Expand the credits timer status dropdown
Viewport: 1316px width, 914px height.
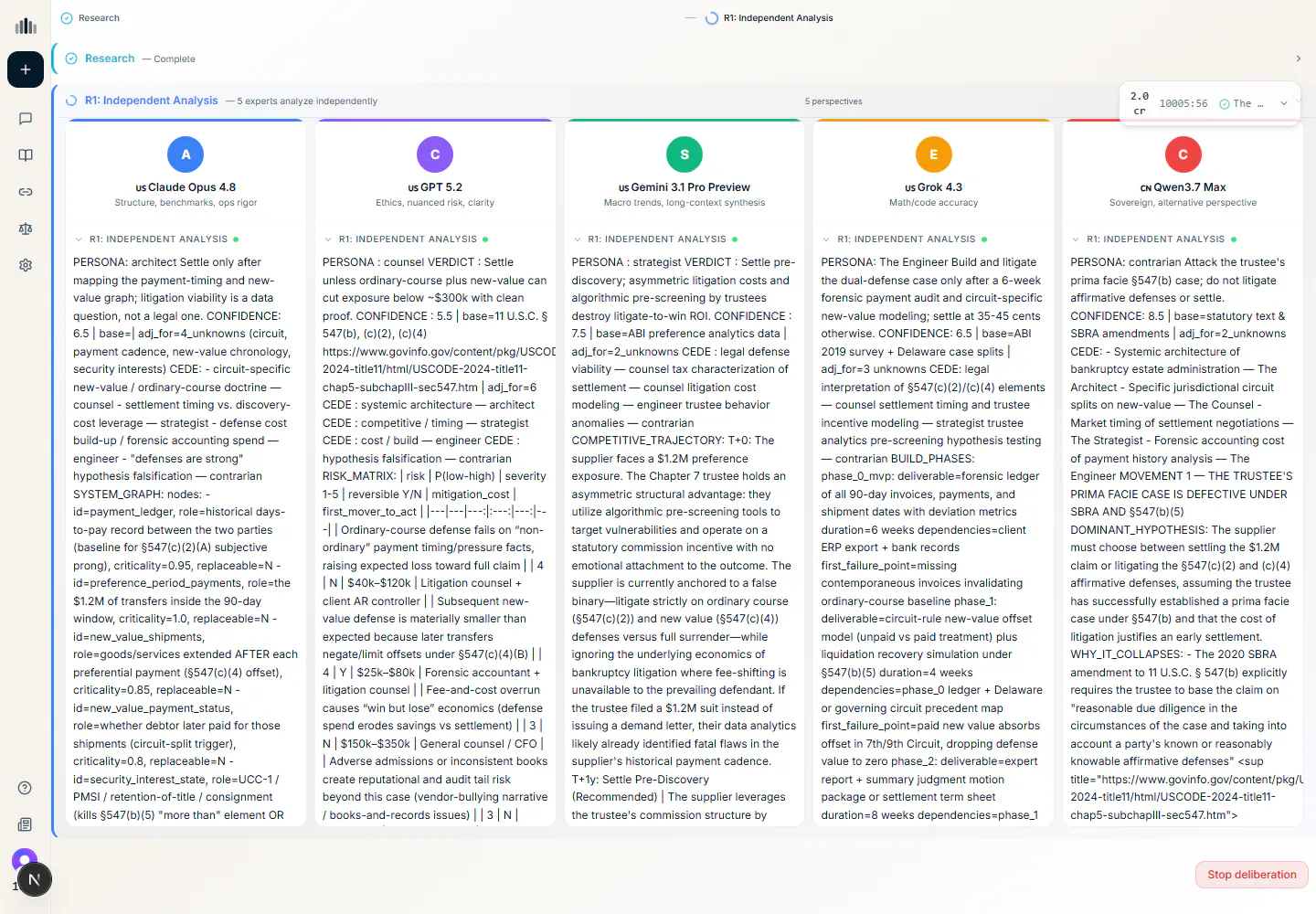pyautogui.click(x=1284, y=103)
